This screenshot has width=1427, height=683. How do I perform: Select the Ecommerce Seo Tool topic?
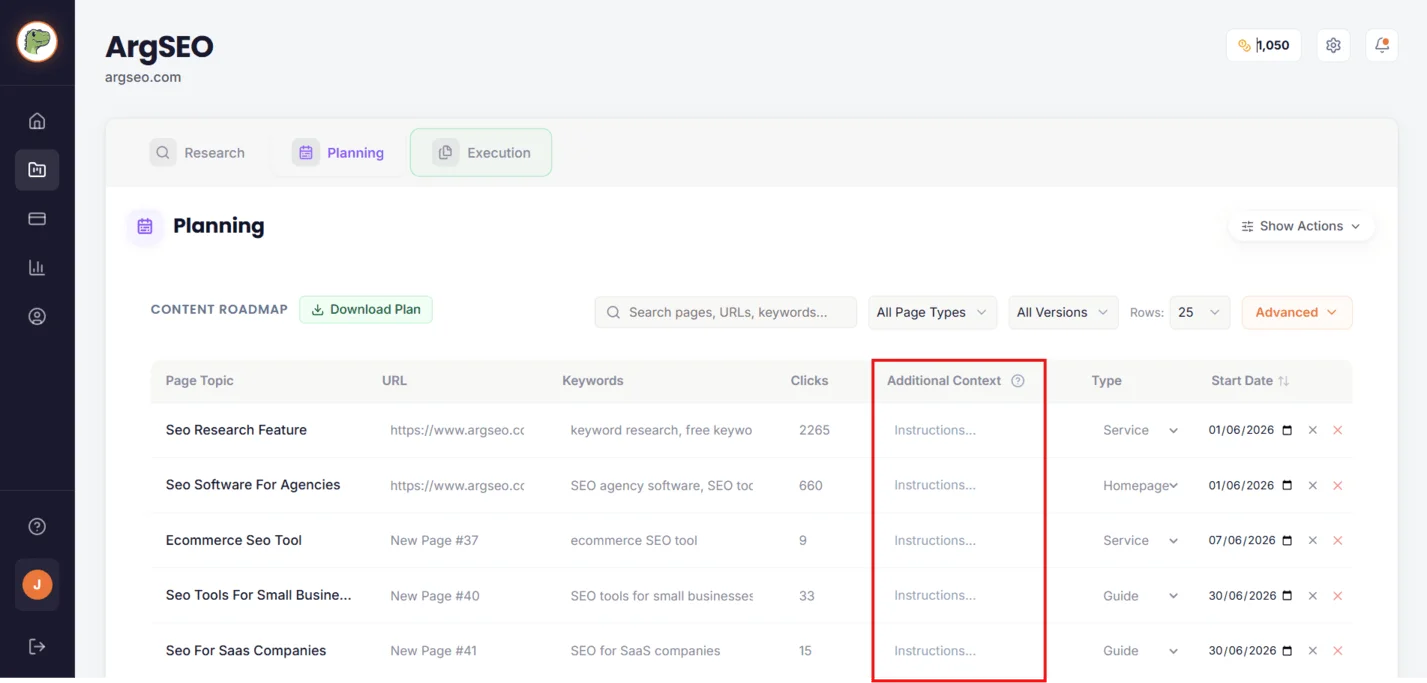coord(234,540)
